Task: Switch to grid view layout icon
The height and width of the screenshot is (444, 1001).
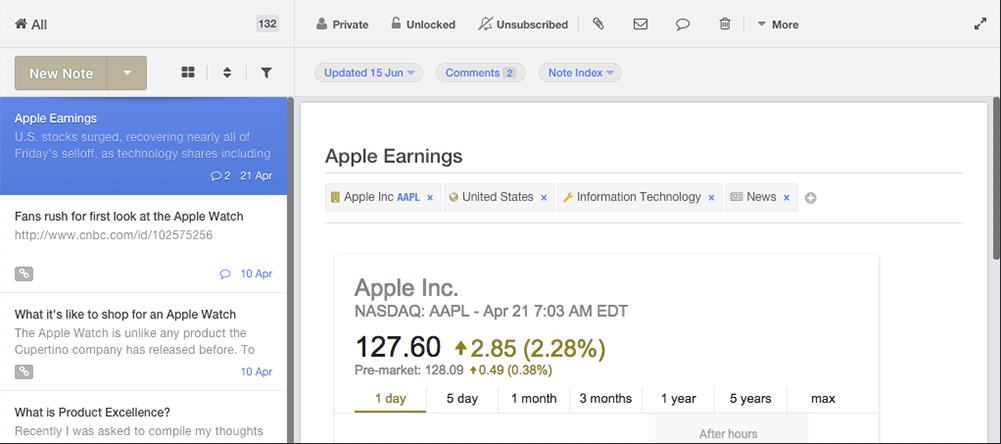Action: coord(188,73)
